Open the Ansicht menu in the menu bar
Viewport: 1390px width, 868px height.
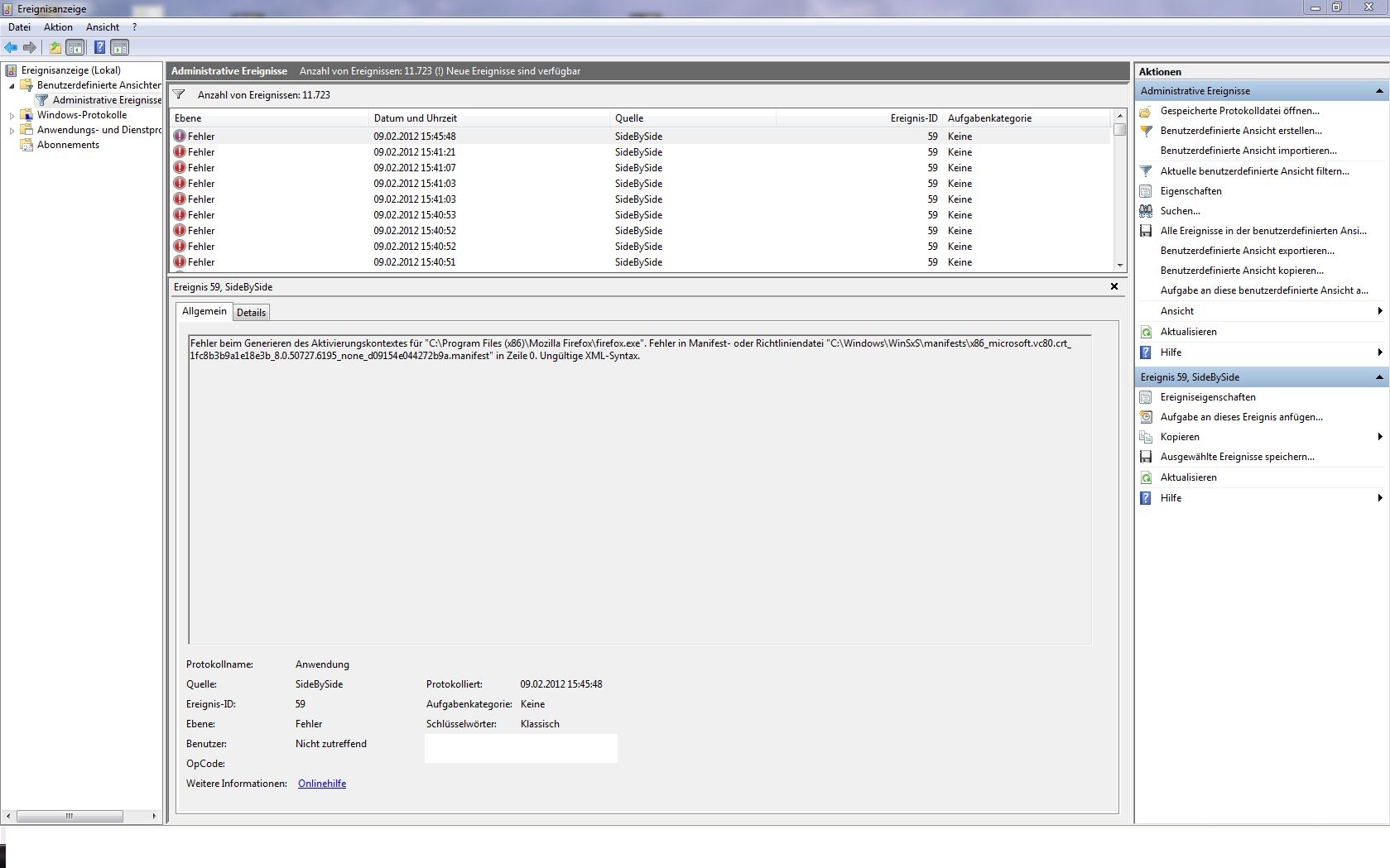pyautogui.click(x=103, y=27)
